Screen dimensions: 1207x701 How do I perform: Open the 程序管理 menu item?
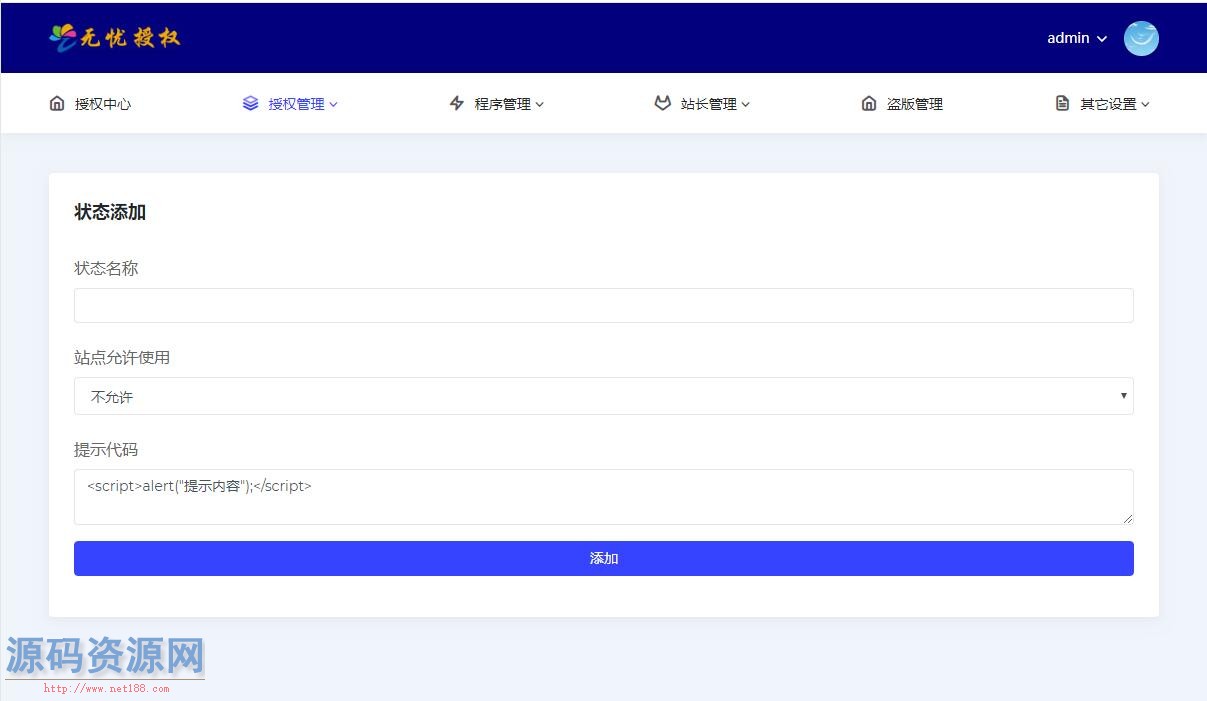pyautogui.click(x=497, y=103)
